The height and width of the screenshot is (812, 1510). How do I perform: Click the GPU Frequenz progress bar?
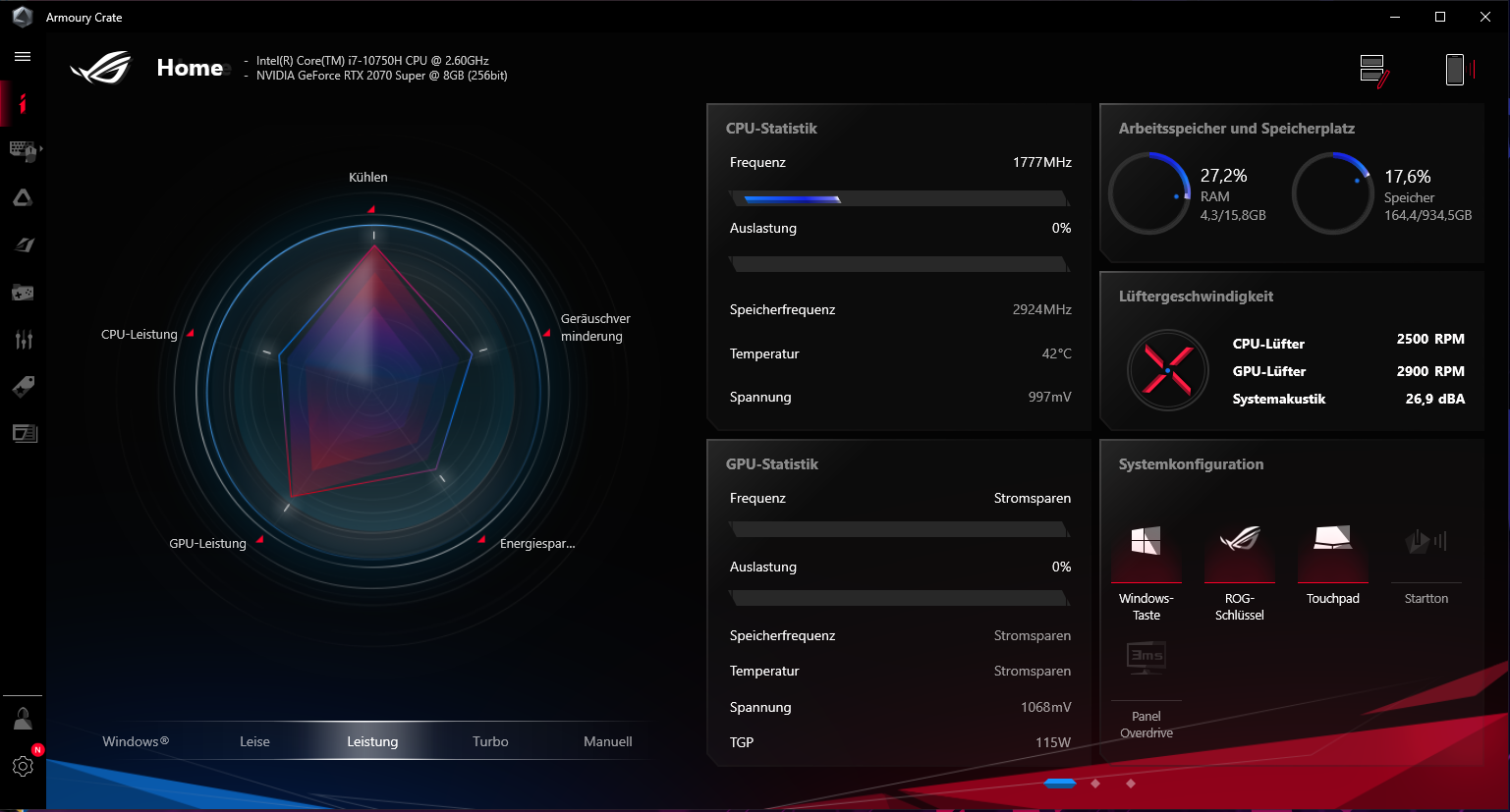coord(900,530)
